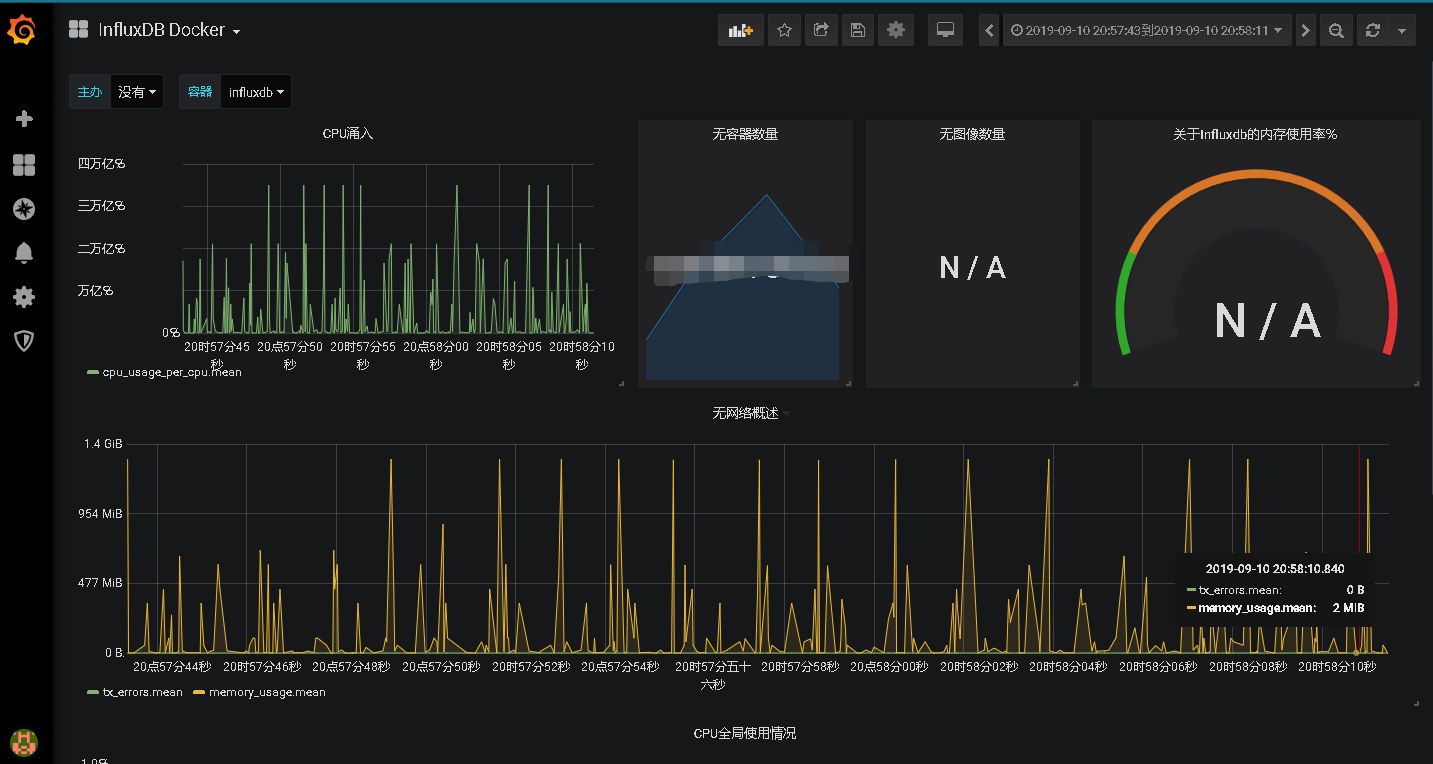Screen dimensions: 1433x764
Task: Click the Add panel toolbar icon
Action: [x=741, y=30]
